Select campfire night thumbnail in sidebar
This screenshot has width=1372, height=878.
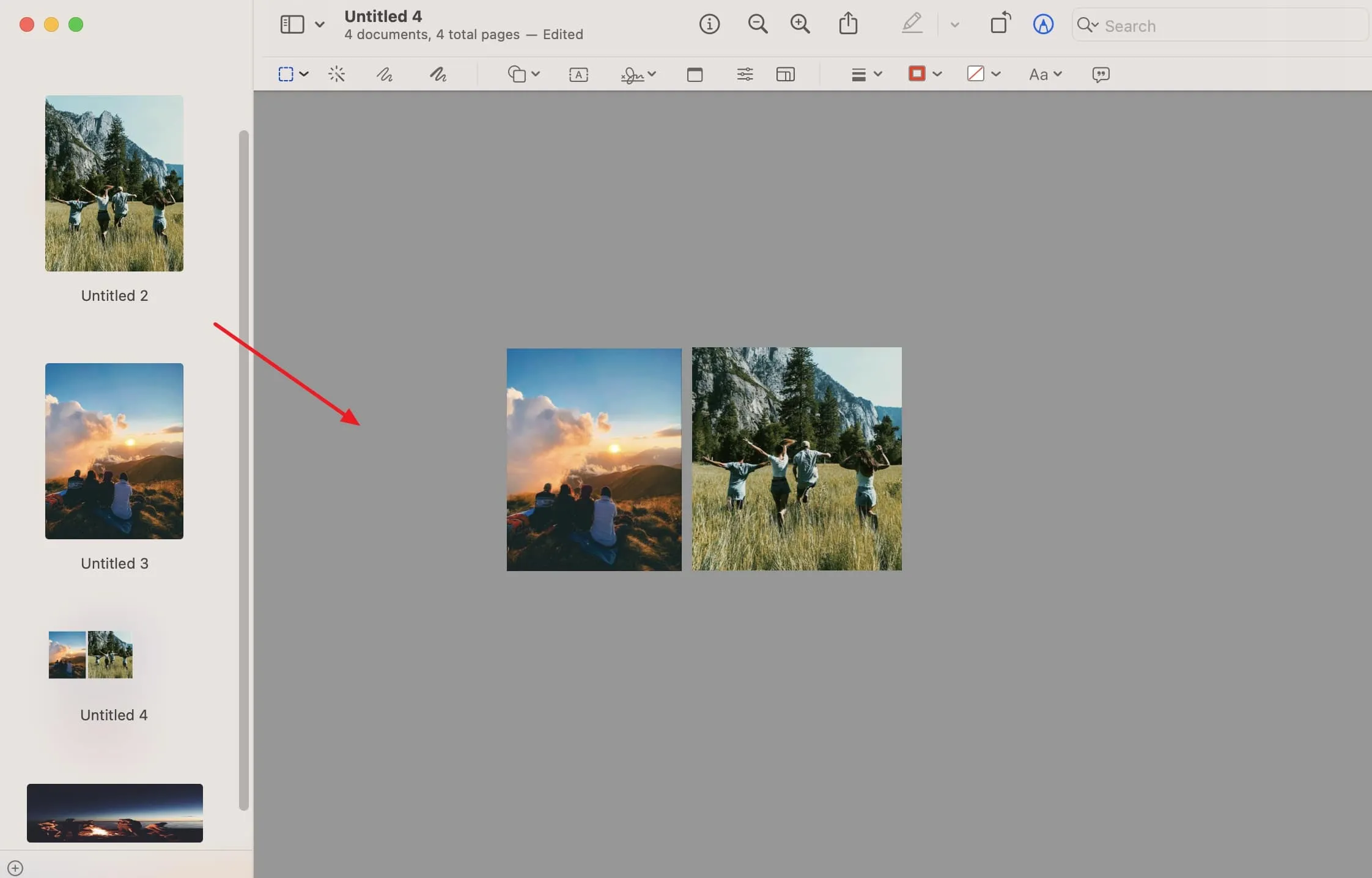pyautogui.click(x=115, y=813)
